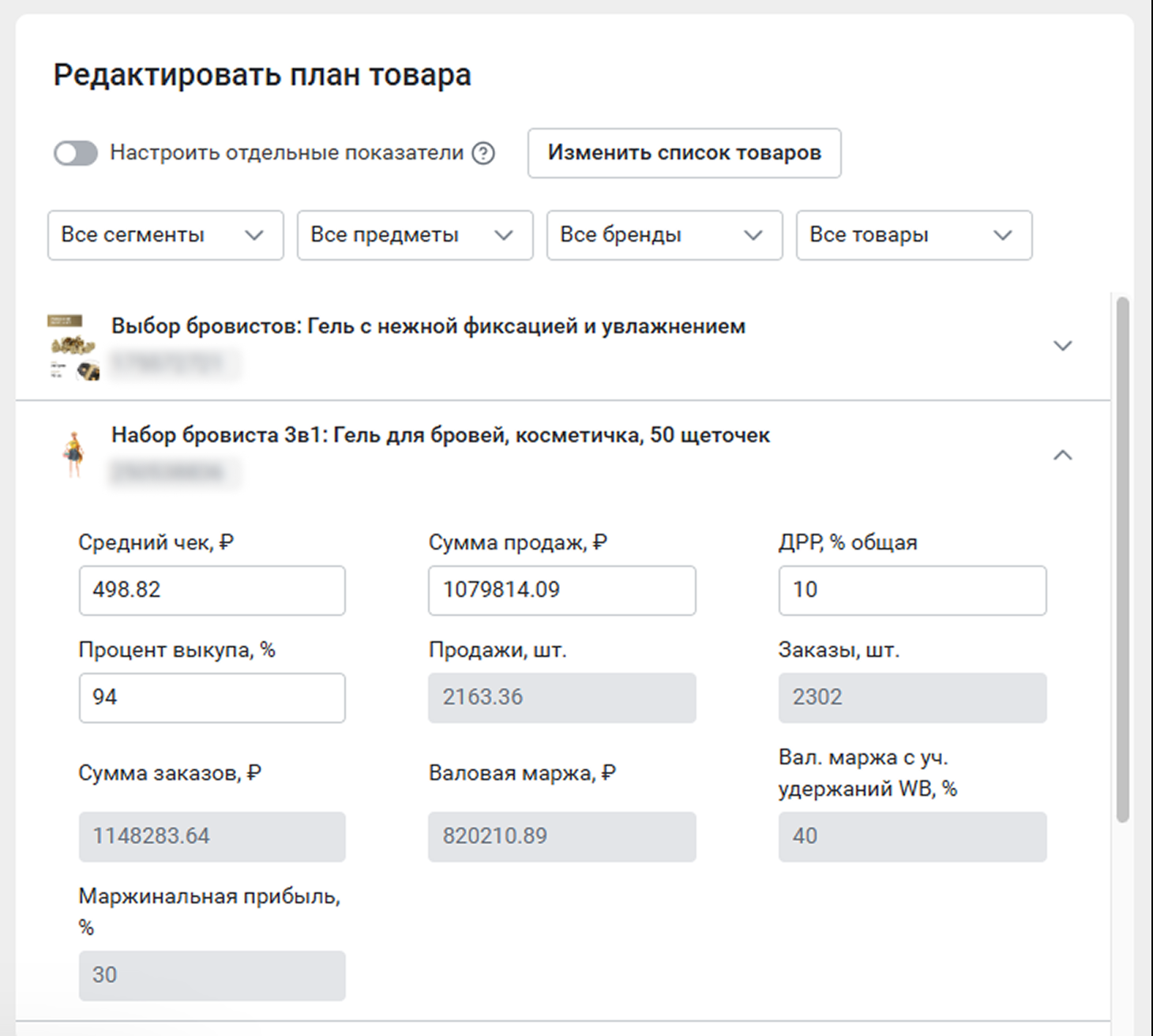Viewport: 1153px width, 1036px height.
Task: Open the "Все предметы" dropdown
Action: (x=415, y=235)
